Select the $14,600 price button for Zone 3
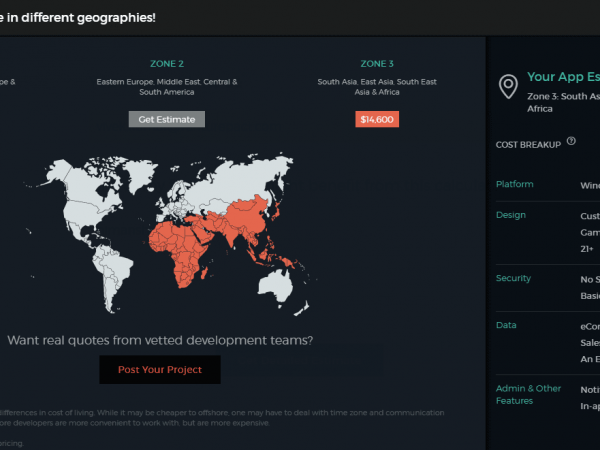Screen dimensions: 600x450 click(x=377, y=119)
